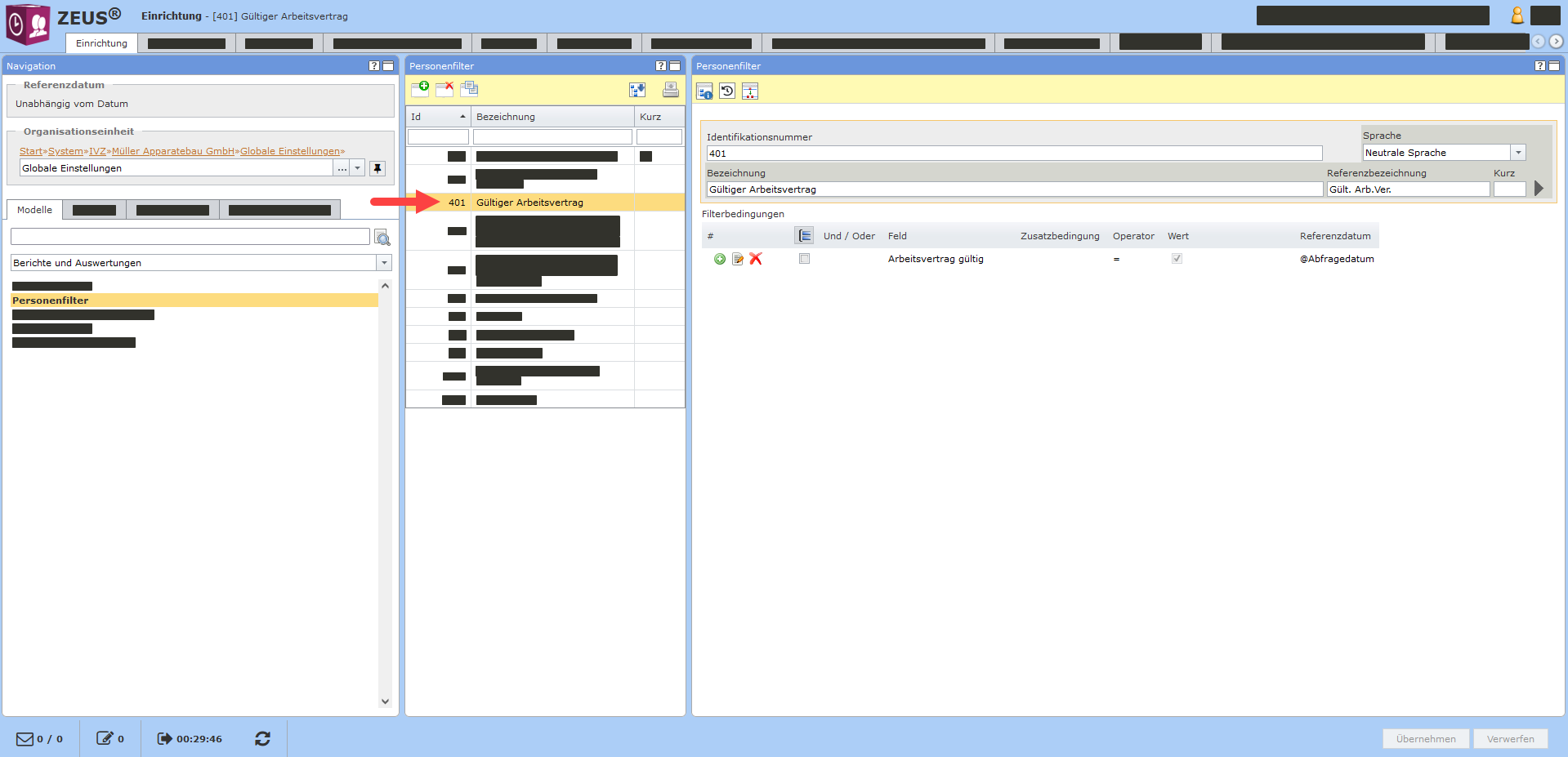Viewport: 1568px width, 757px height.
Task: Follow the Müller Apparatebau GmbH breadcrumb link
Action: [x=173, y=151]
